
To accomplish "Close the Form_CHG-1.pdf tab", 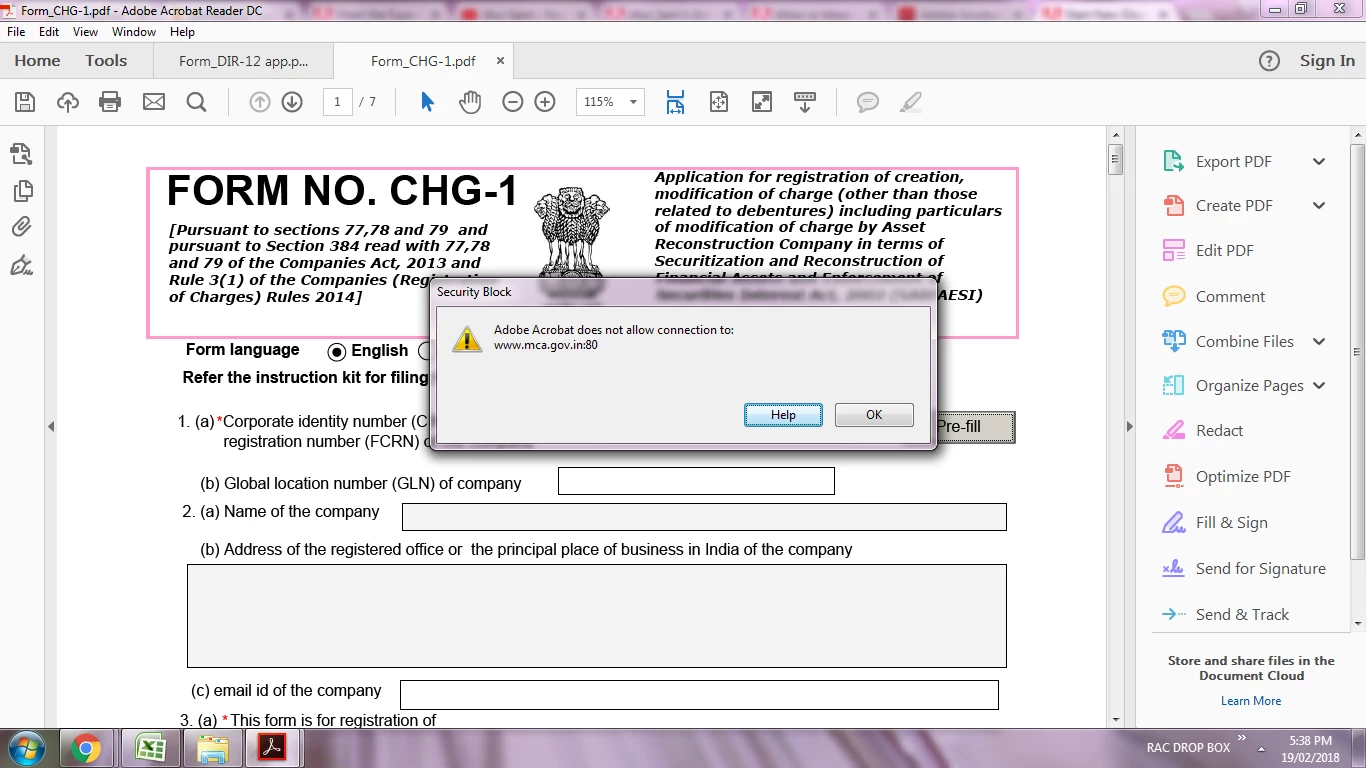I will (x=500, y=61).
